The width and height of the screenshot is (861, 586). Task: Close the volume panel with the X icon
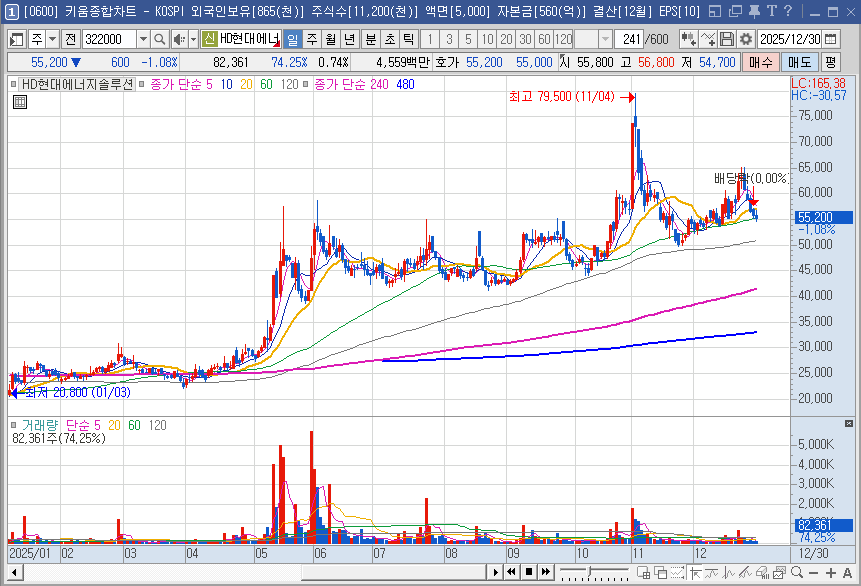coord(849,423)
